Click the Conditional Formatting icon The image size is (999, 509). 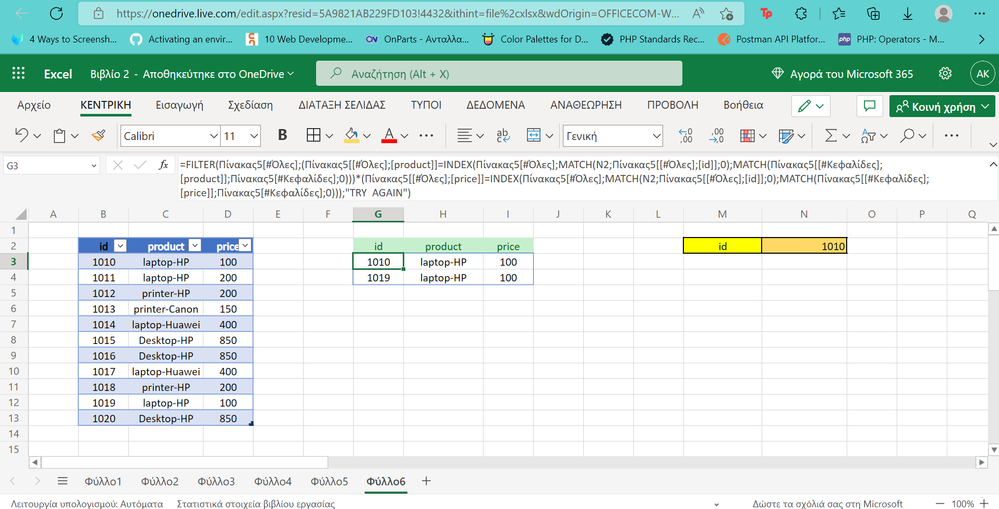click(747, 135)
